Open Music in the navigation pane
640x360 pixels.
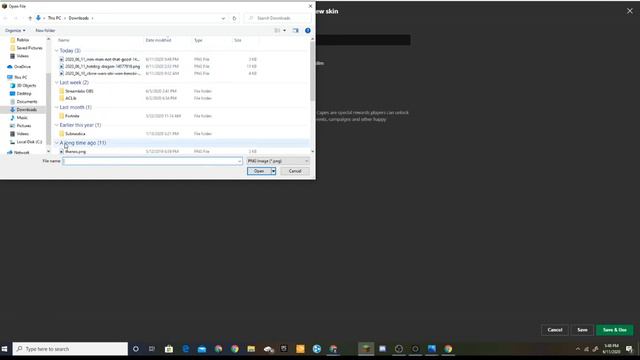[x=22, y=118]
